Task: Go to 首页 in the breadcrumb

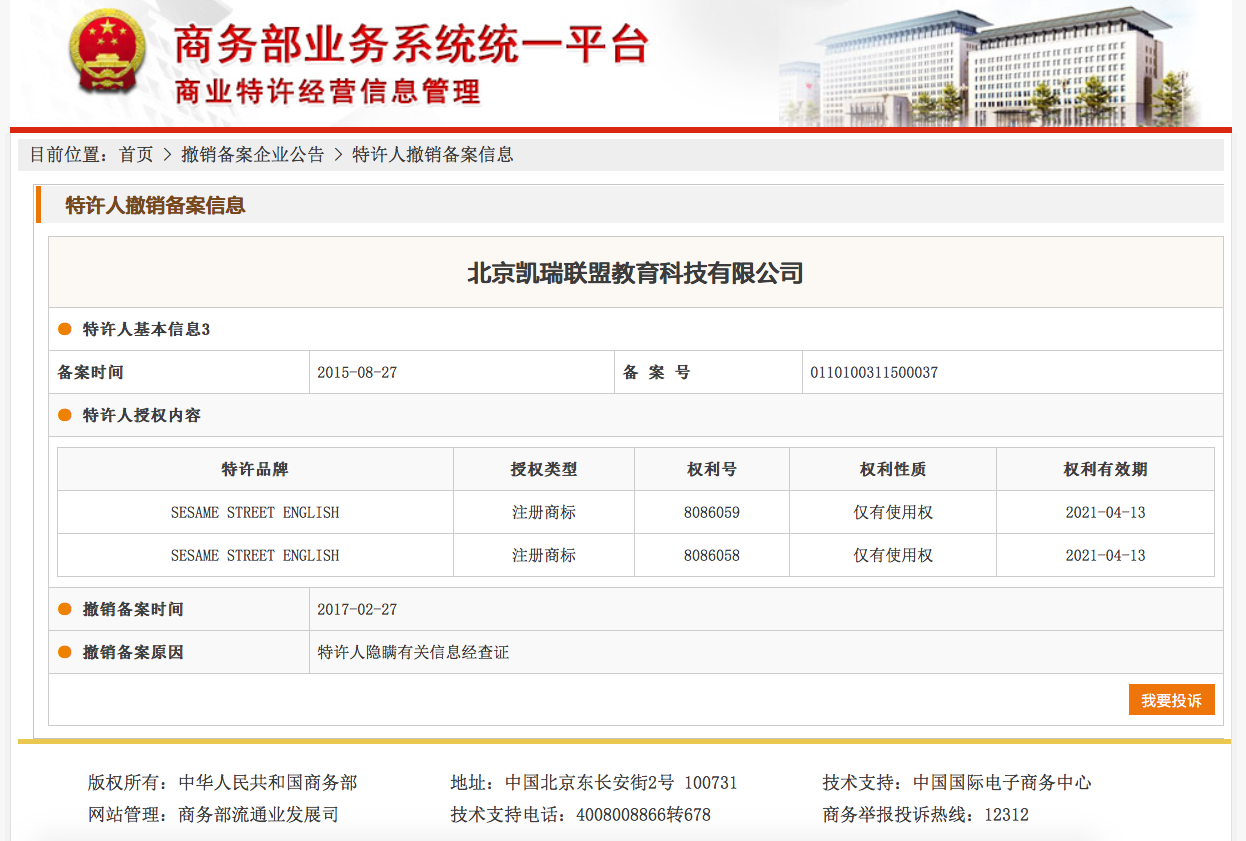Action: click(x=136, y=155)
